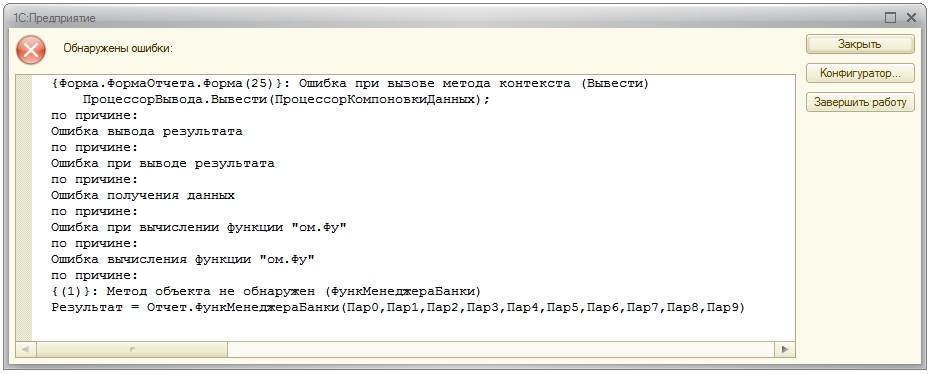Viewport: 931px width, 374px height.
Task: Click the horizontal scrollbar's left arrow
Action: tap(26, 349)
